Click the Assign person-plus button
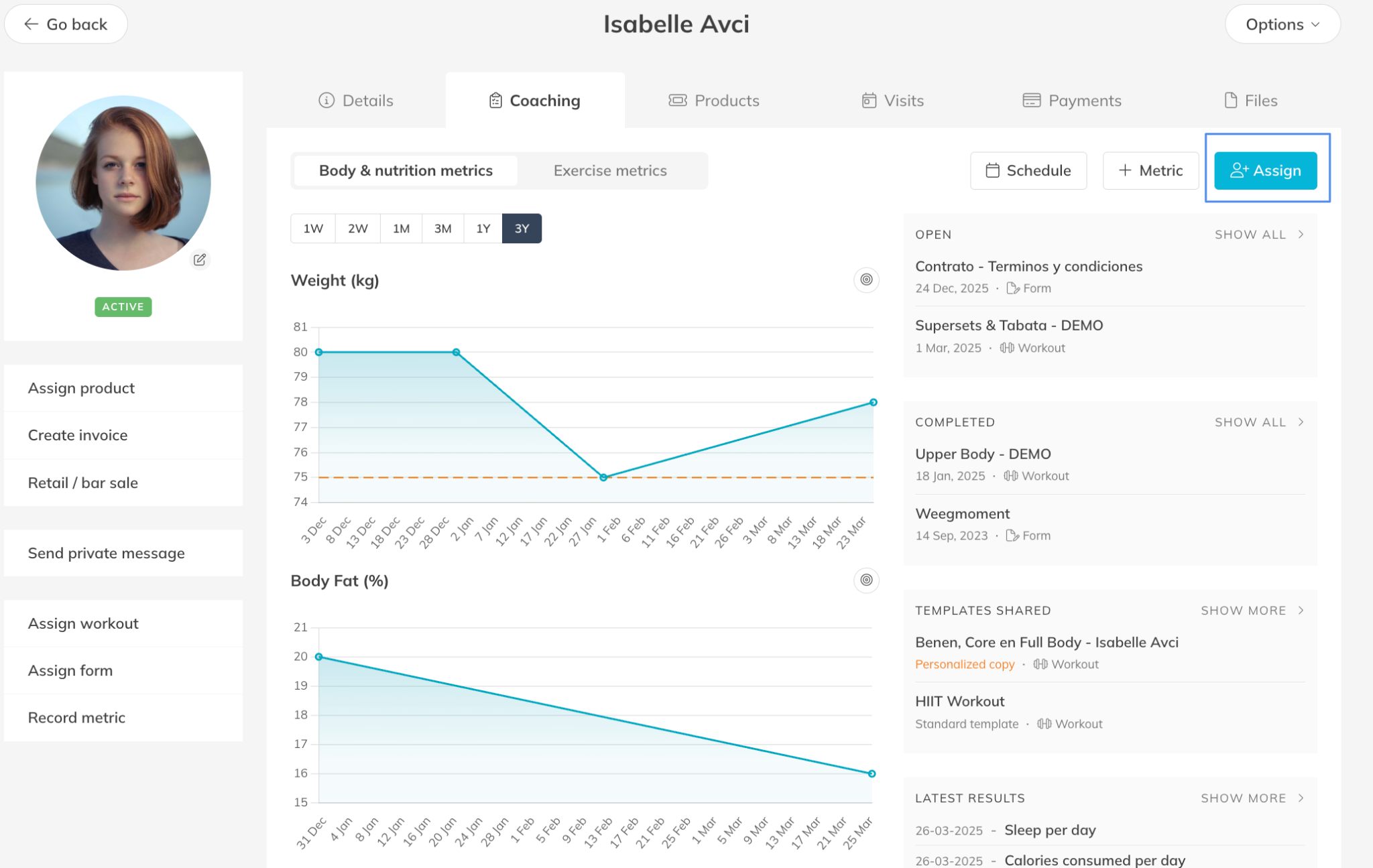Viewport: 1373px width, 868px height. click(1265, 170)
